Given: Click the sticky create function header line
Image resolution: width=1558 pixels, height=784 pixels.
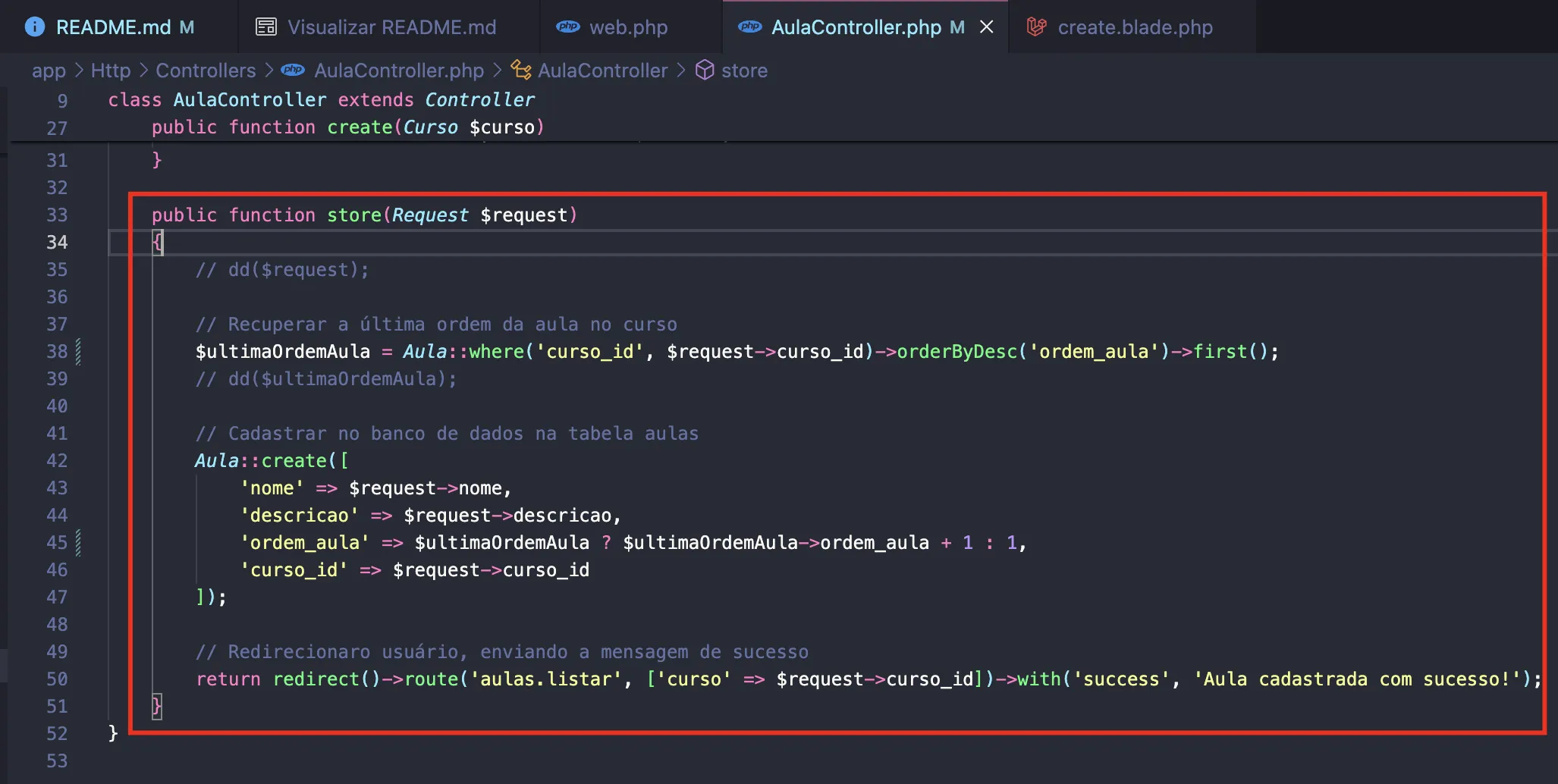Looking at the screenshot, I should [347, 127].
